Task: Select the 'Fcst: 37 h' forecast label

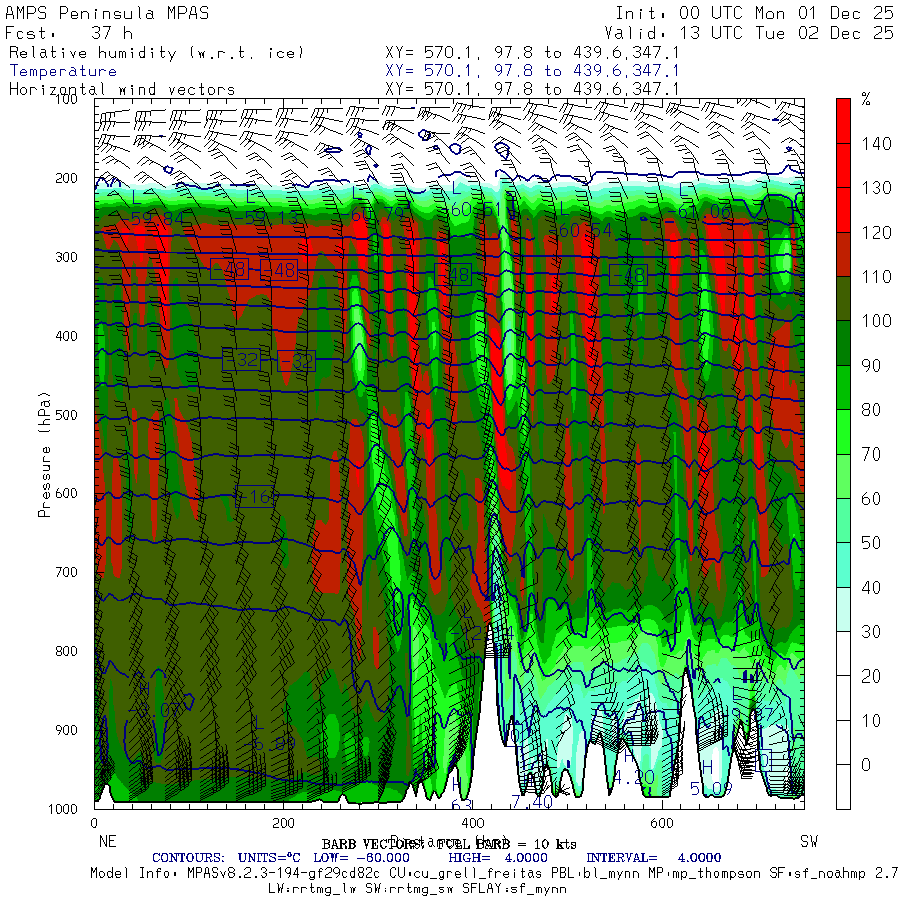Action: pos(69,33)
